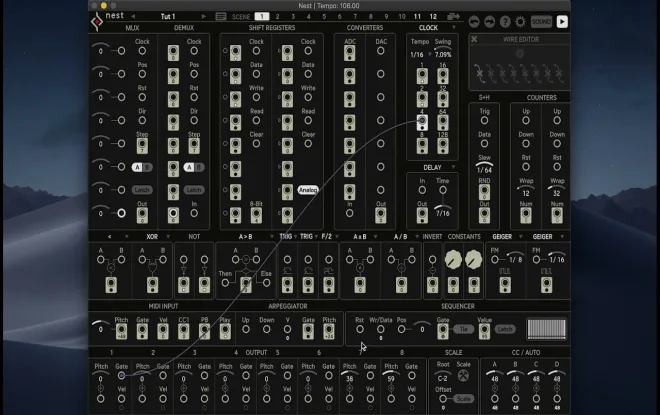Toggle the MUX A/B switch

click(x=142, y=167)
